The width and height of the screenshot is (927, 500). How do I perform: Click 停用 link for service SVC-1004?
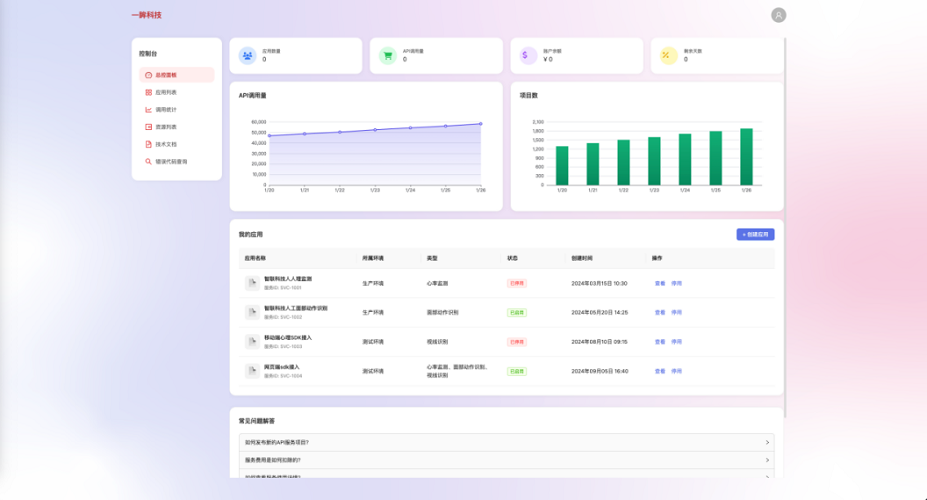676,371
